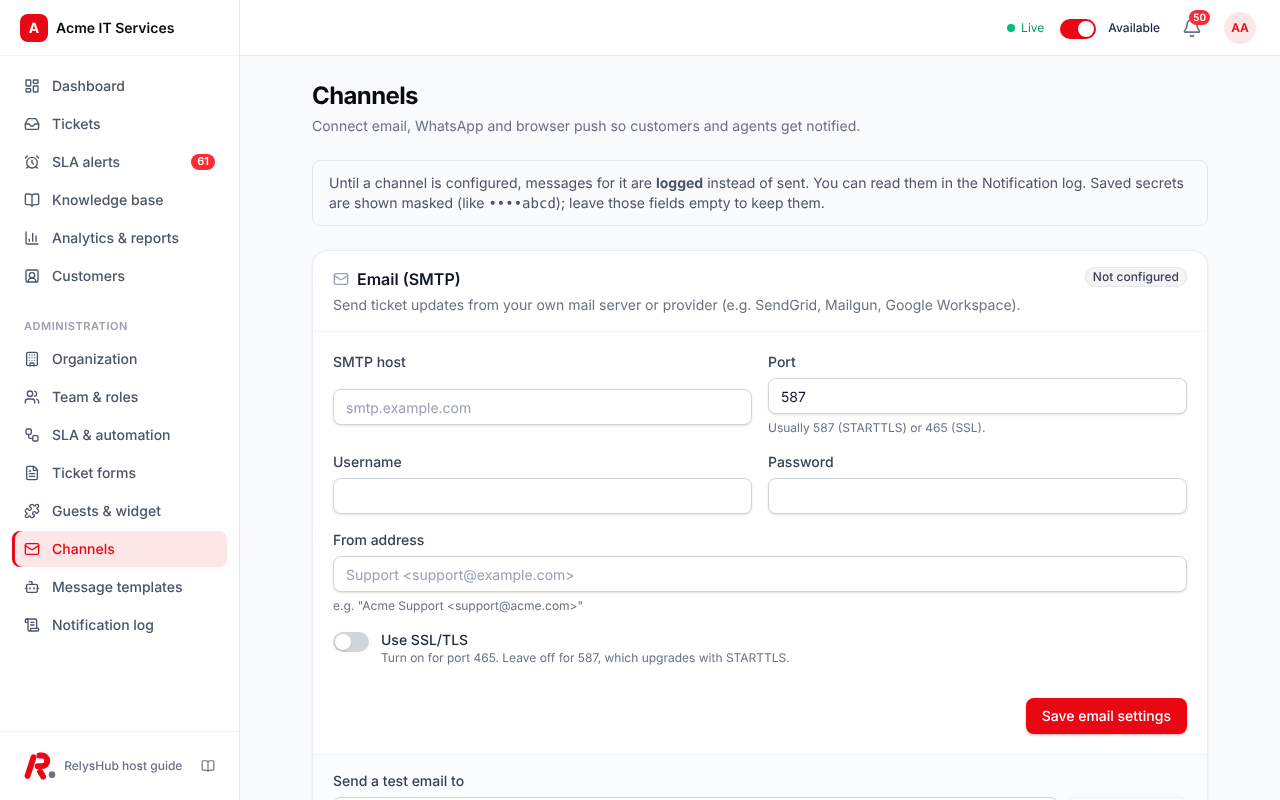Click the Message templates robot icon
Image resolution: width=1280 pixels, height=800 pixels.
[x=32, y=587]
